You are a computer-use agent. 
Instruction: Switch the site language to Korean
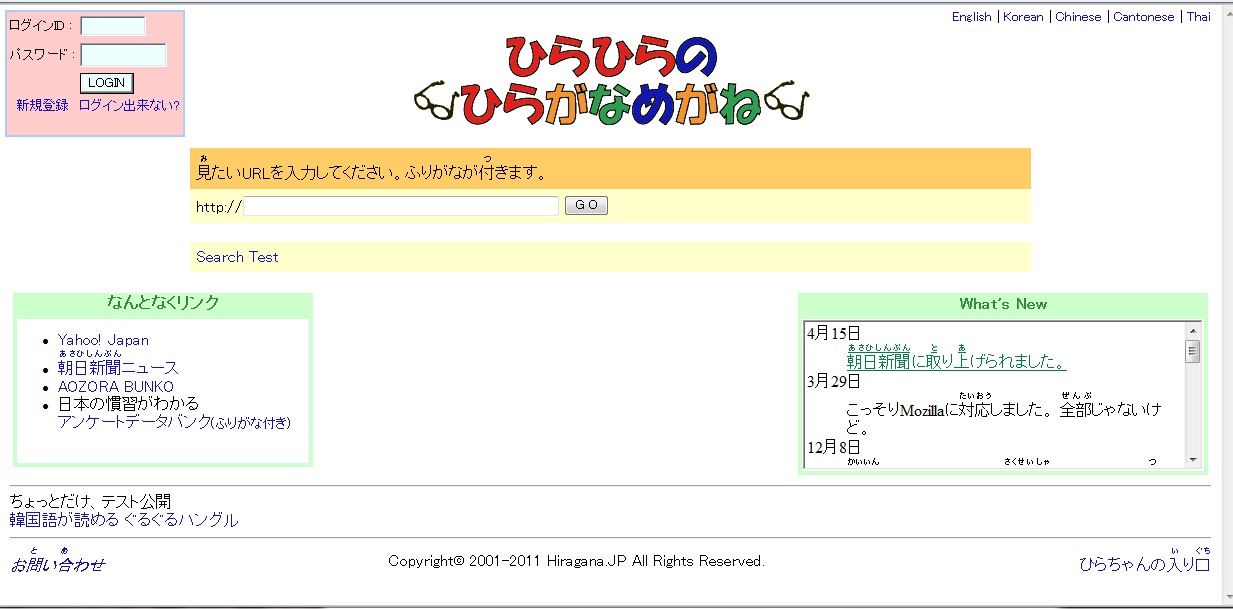pos(1023,16)
